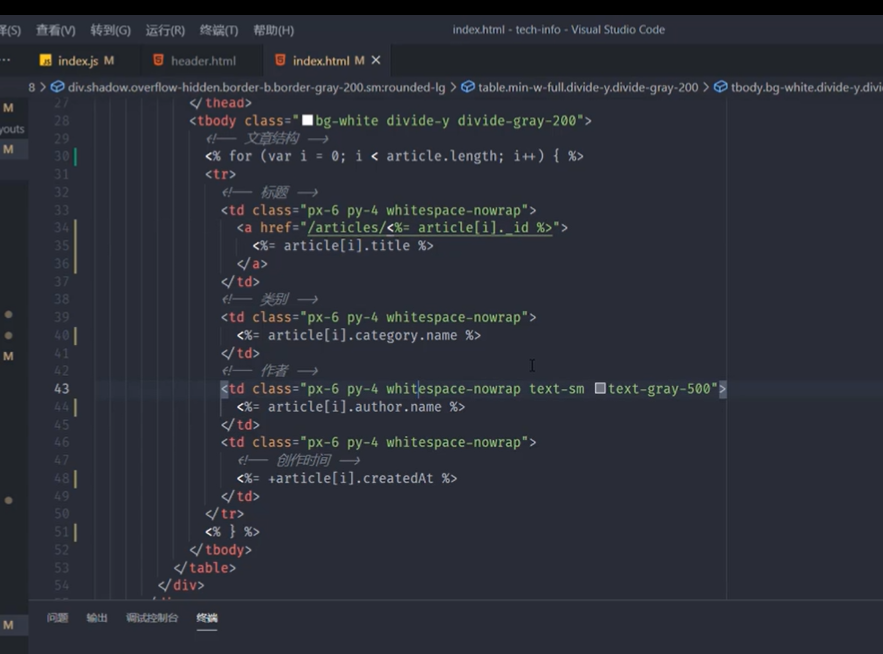Follow the /articles/ href link on line 34
This screenshot has height=654, width=883.
click(430, 228)
